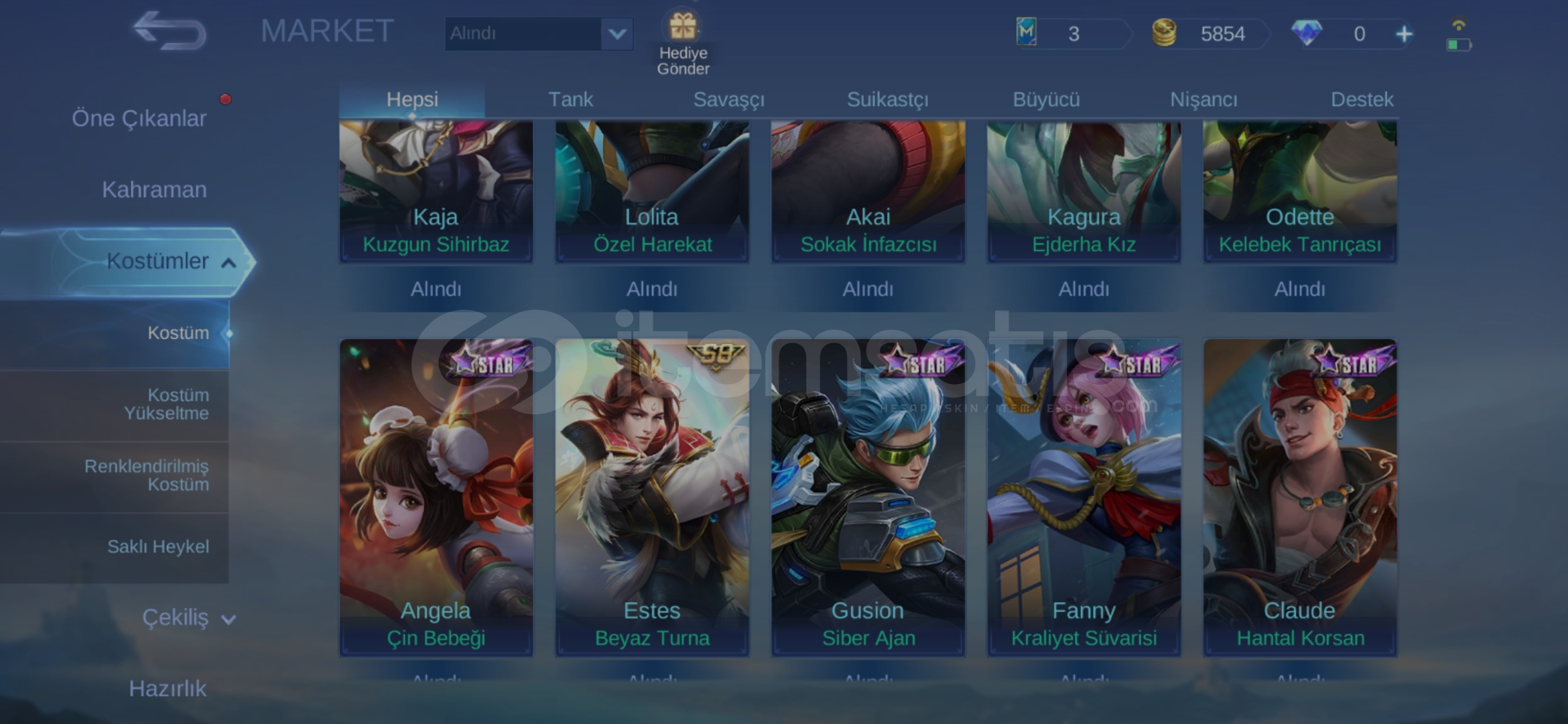Viewport: 1568px width, 724px height.
Task: Select the Suikastçı tab
Action: pyautogui.click(x=887, y=100)
